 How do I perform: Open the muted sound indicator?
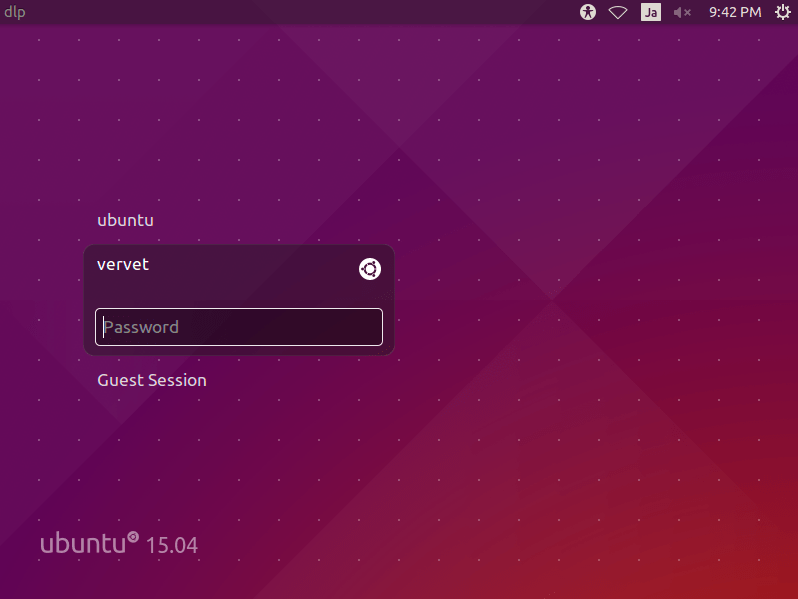point(682,12)
